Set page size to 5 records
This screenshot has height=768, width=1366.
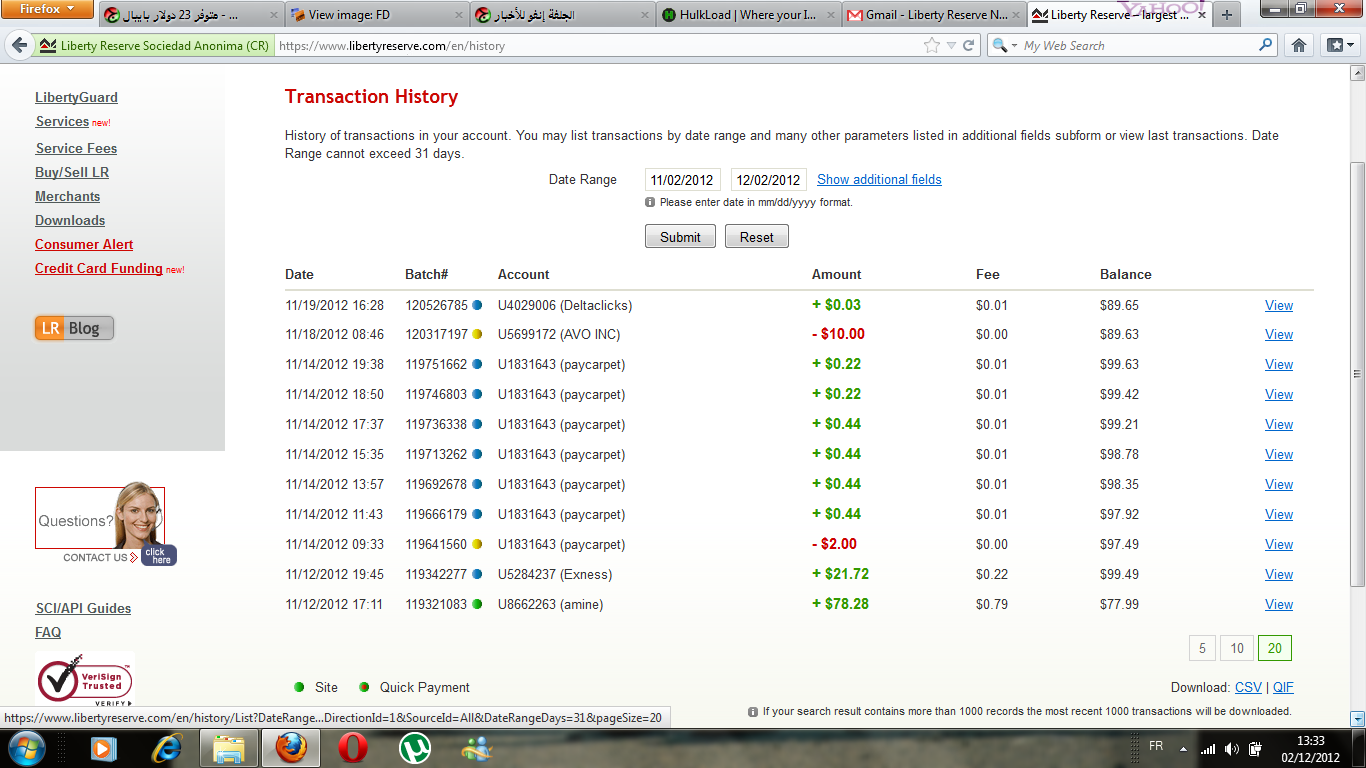tap(1201, 648)
